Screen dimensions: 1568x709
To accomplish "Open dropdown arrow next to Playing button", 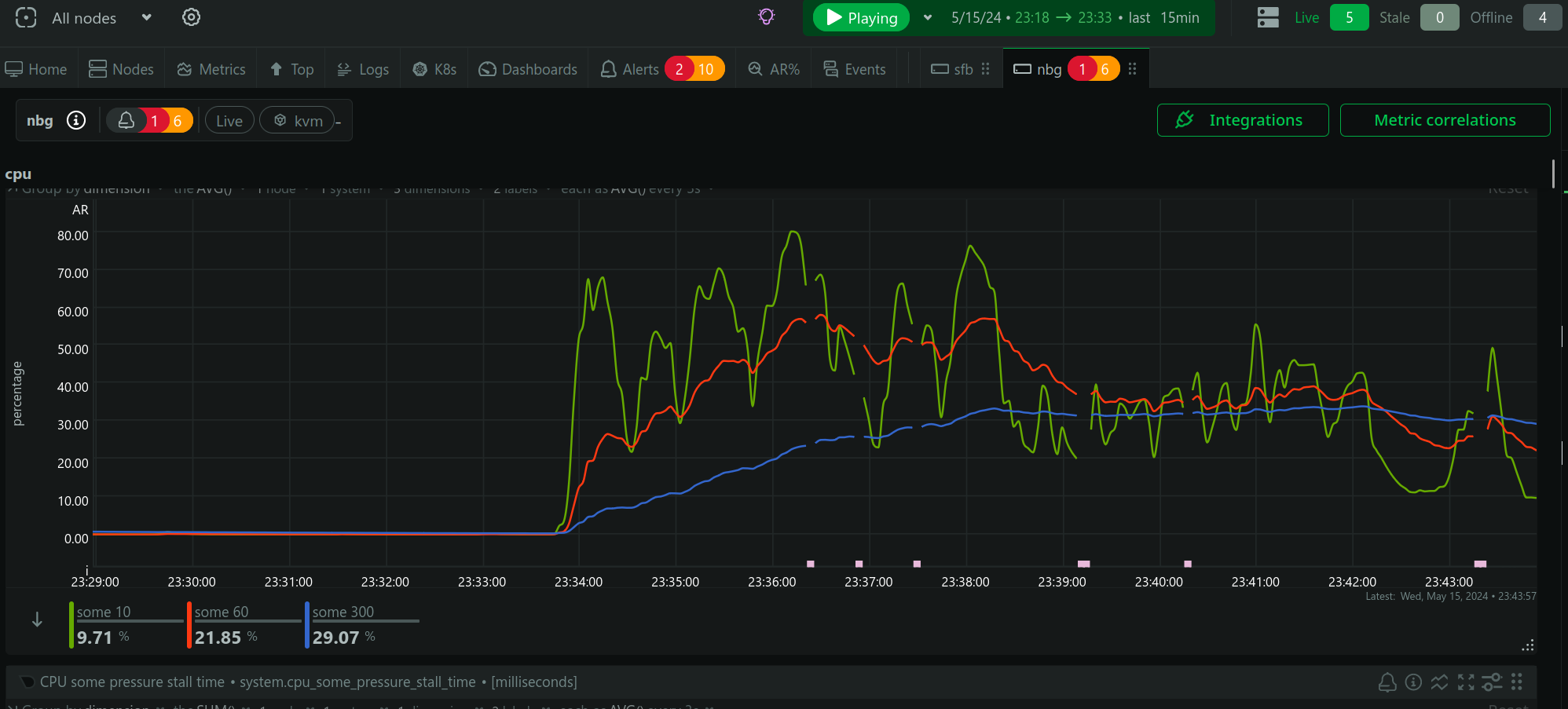I will [x=928, y=17].
